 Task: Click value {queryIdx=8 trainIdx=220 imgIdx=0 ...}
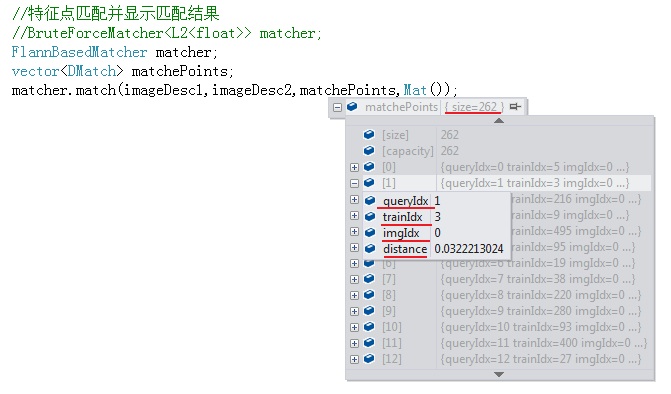[x=540, y=295]
